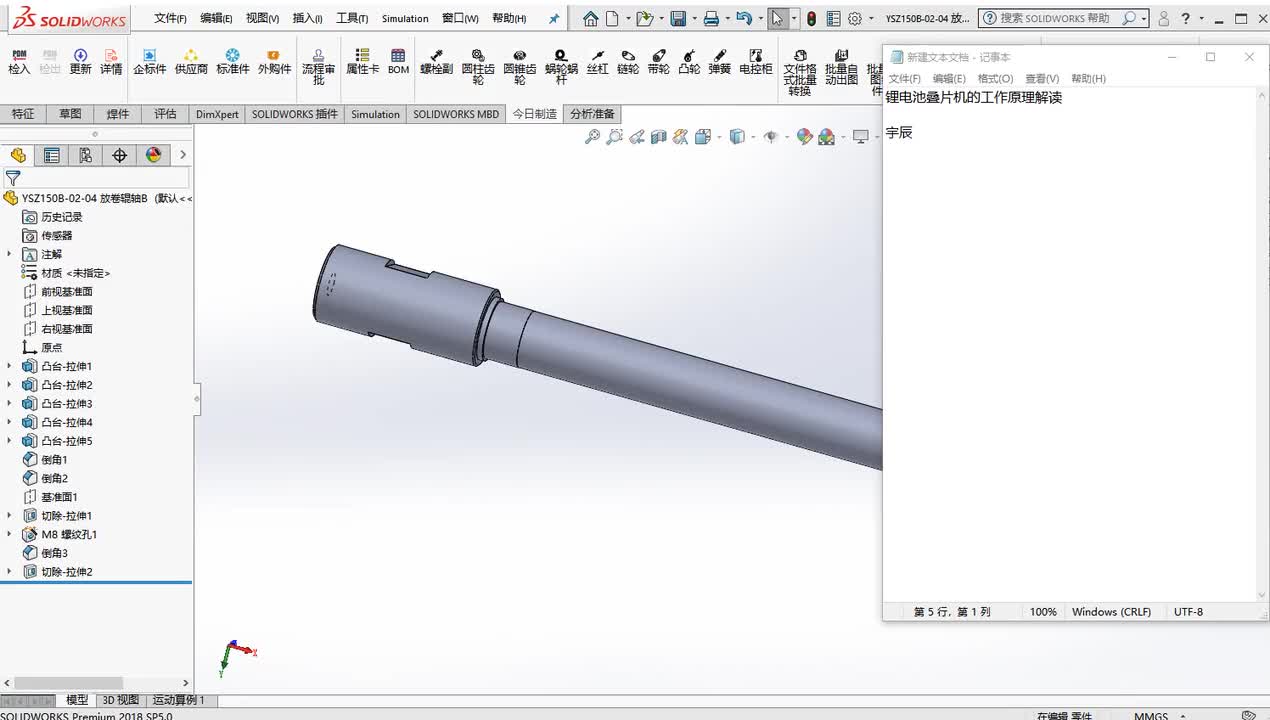This screenshot has height=720, width=1270.
Task: Expand the 凸台-拉伸1 feature
Action: click(10, 366)
